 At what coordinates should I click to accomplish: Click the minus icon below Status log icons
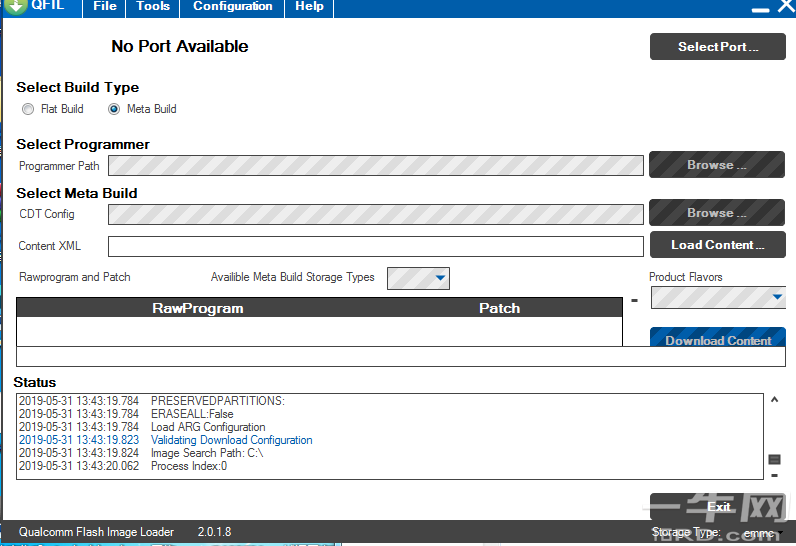(x=773, y=476)
